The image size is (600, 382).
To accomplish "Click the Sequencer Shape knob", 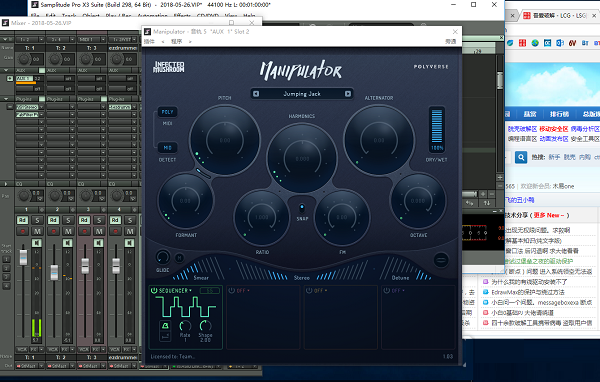I will click(205, 326).
